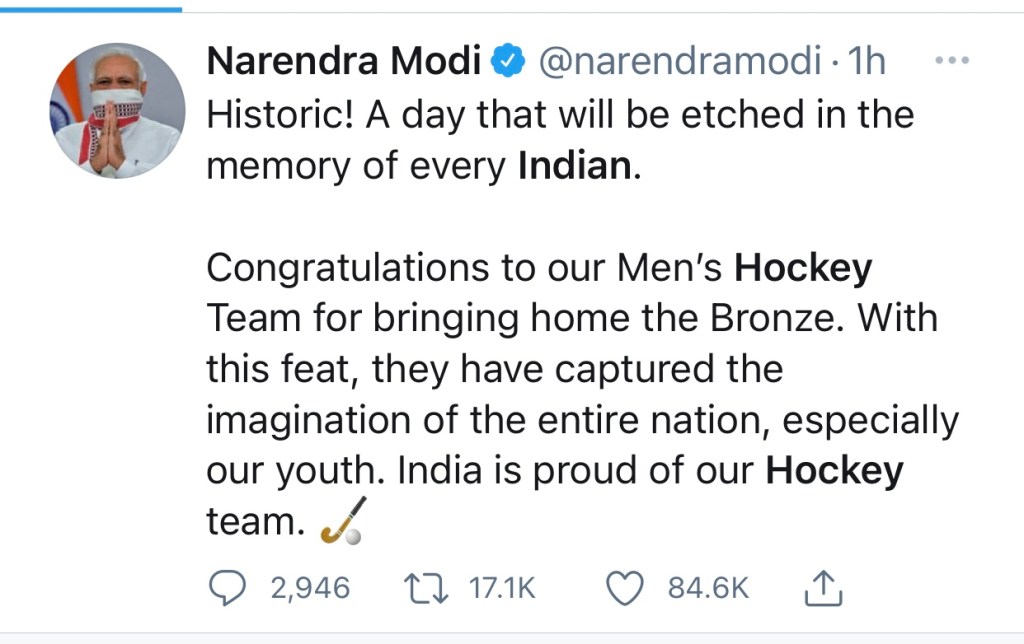Click bold Hockey after Men's
The image size is (1024, 644).
pyautogui.click(x=803, y=268)
